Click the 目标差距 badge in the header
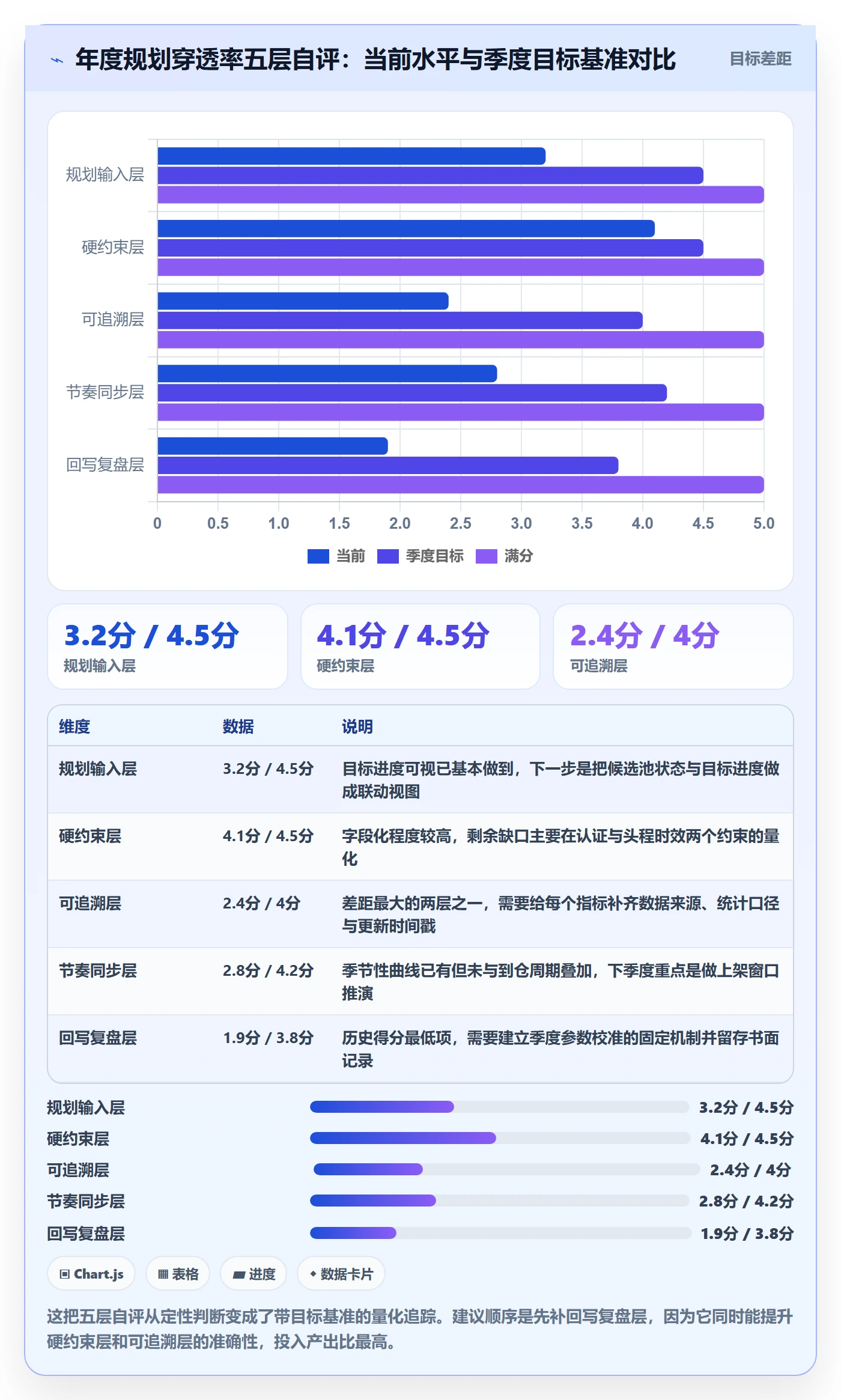This screenshot has width=841, height=1400. [760, 59]
